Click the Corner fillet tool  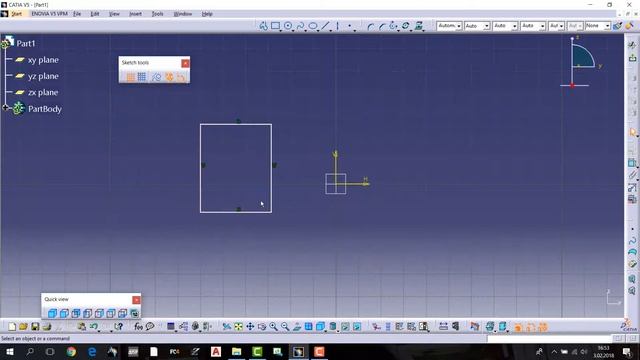[370, 26]
